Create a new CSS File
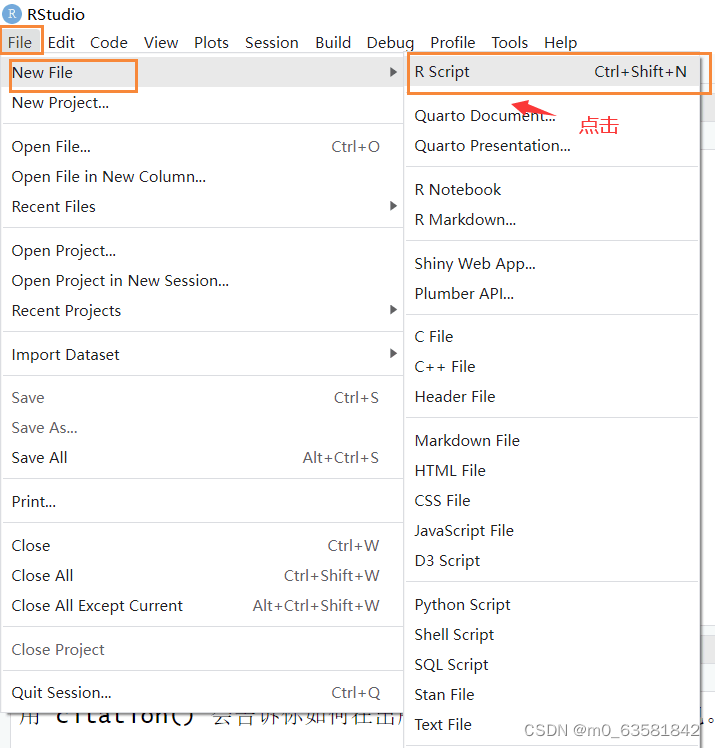This screenshot has width=715, height=748. 552,501
